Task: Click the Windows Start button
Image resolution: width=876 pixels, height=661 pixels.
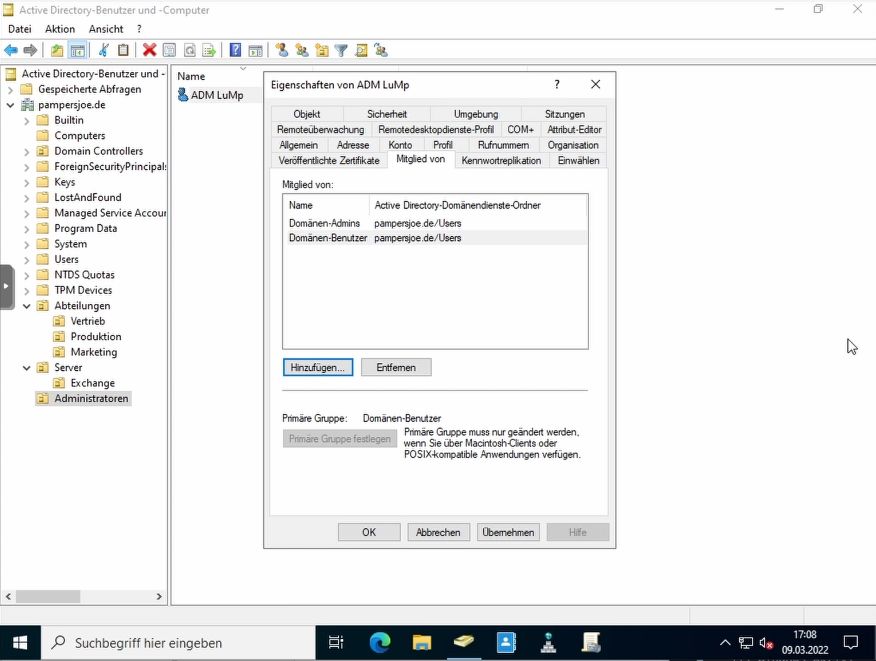Action: tap(20, 643)
